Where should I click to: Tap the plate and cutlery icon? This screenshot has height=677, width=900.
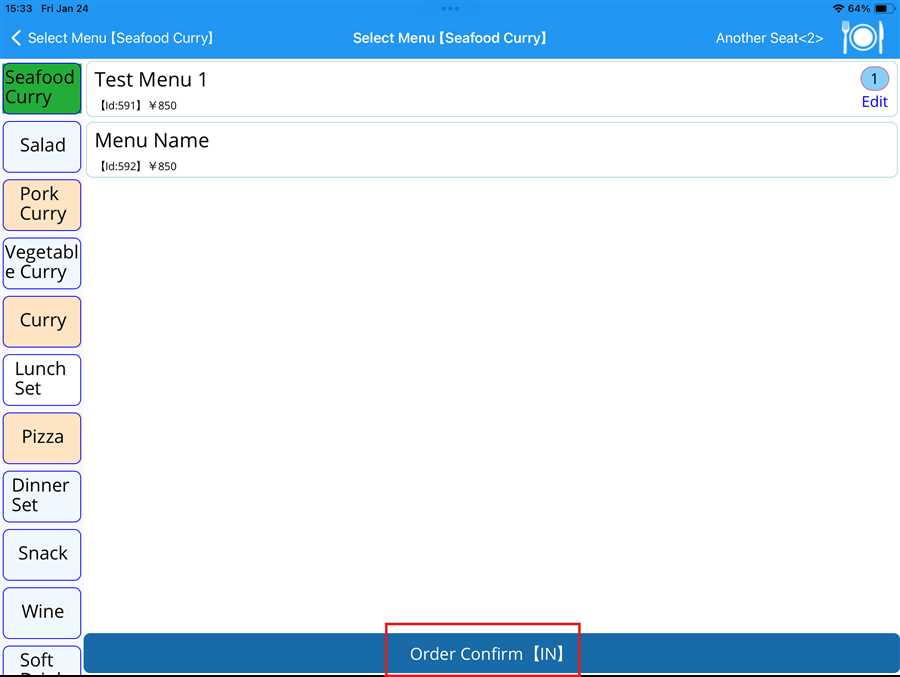pyautogui.click(x=862, y=38)
